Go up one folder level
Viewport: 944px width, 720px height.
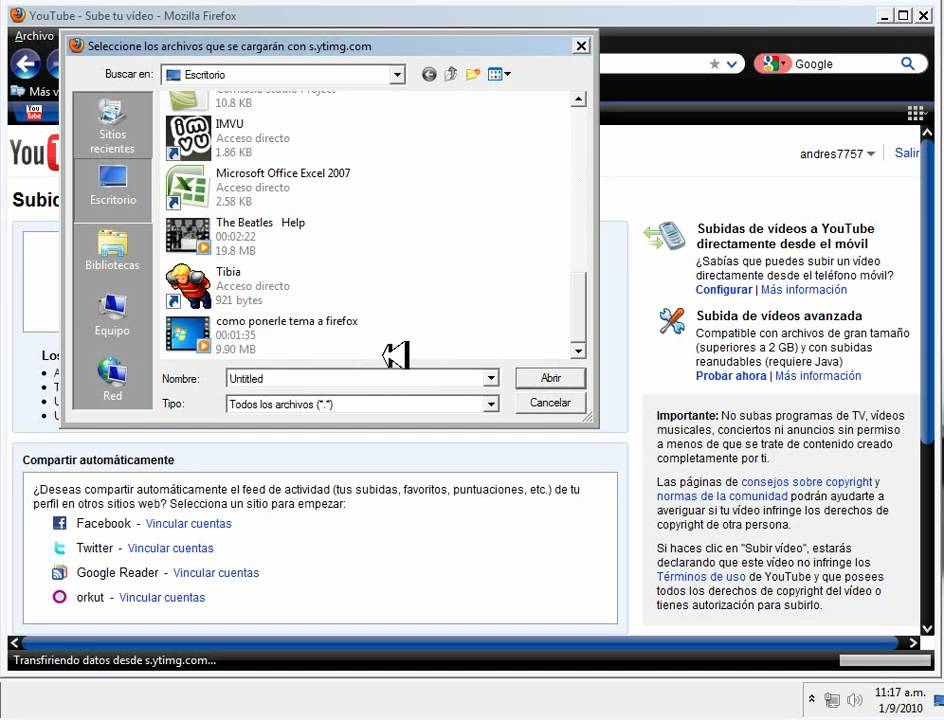(x=450, y=75)
